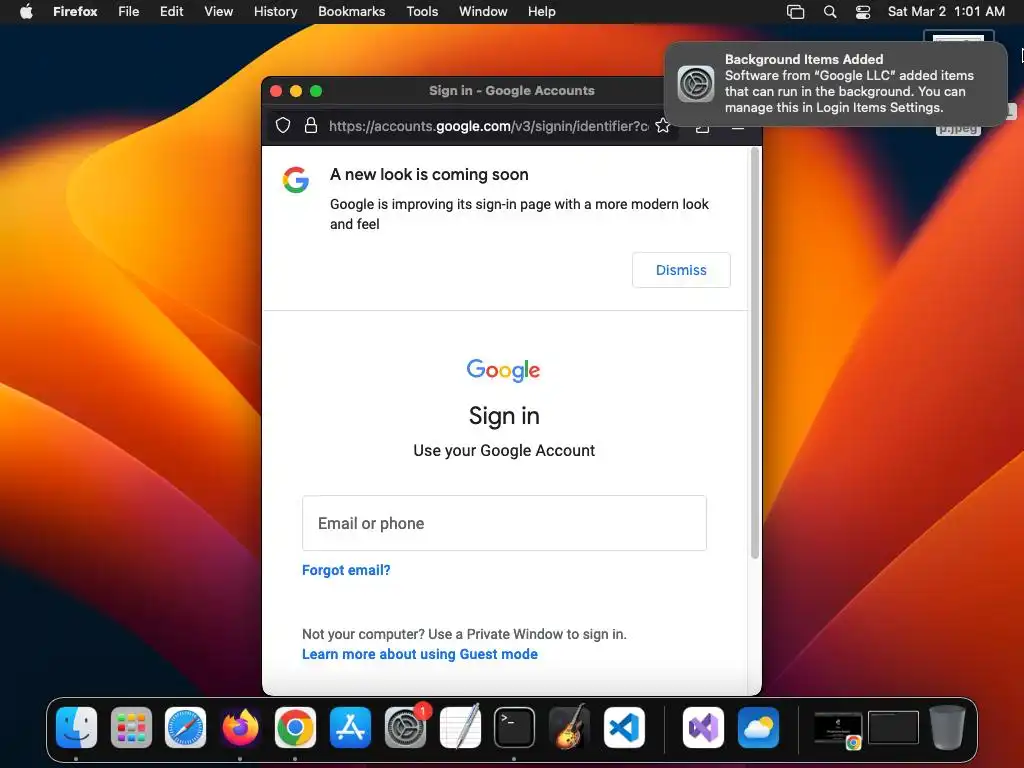Click the Google G logo in the banner
1024x768 pixels.
[x=296, y=180]
